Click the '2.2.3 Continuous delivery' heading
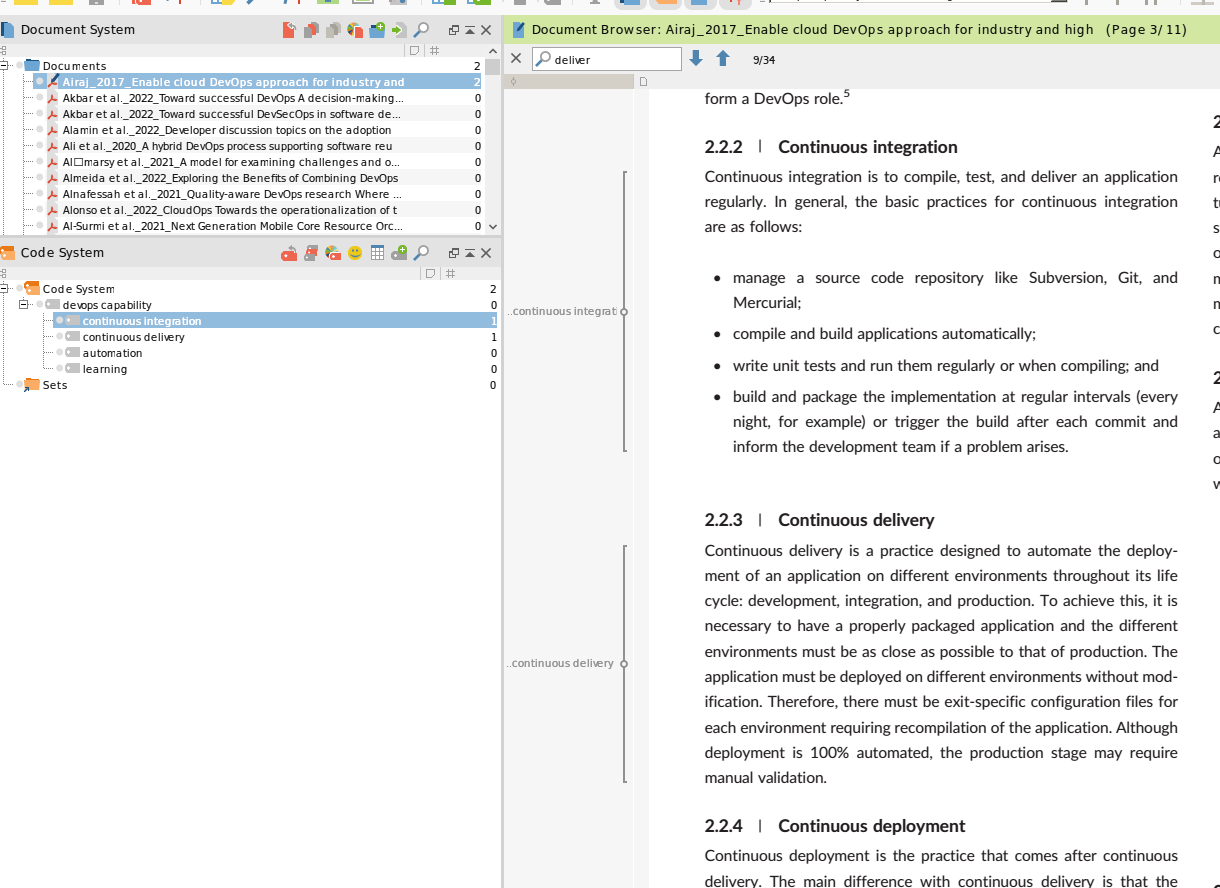Viewport: 1220px width, 888px height. pos(819,520)
